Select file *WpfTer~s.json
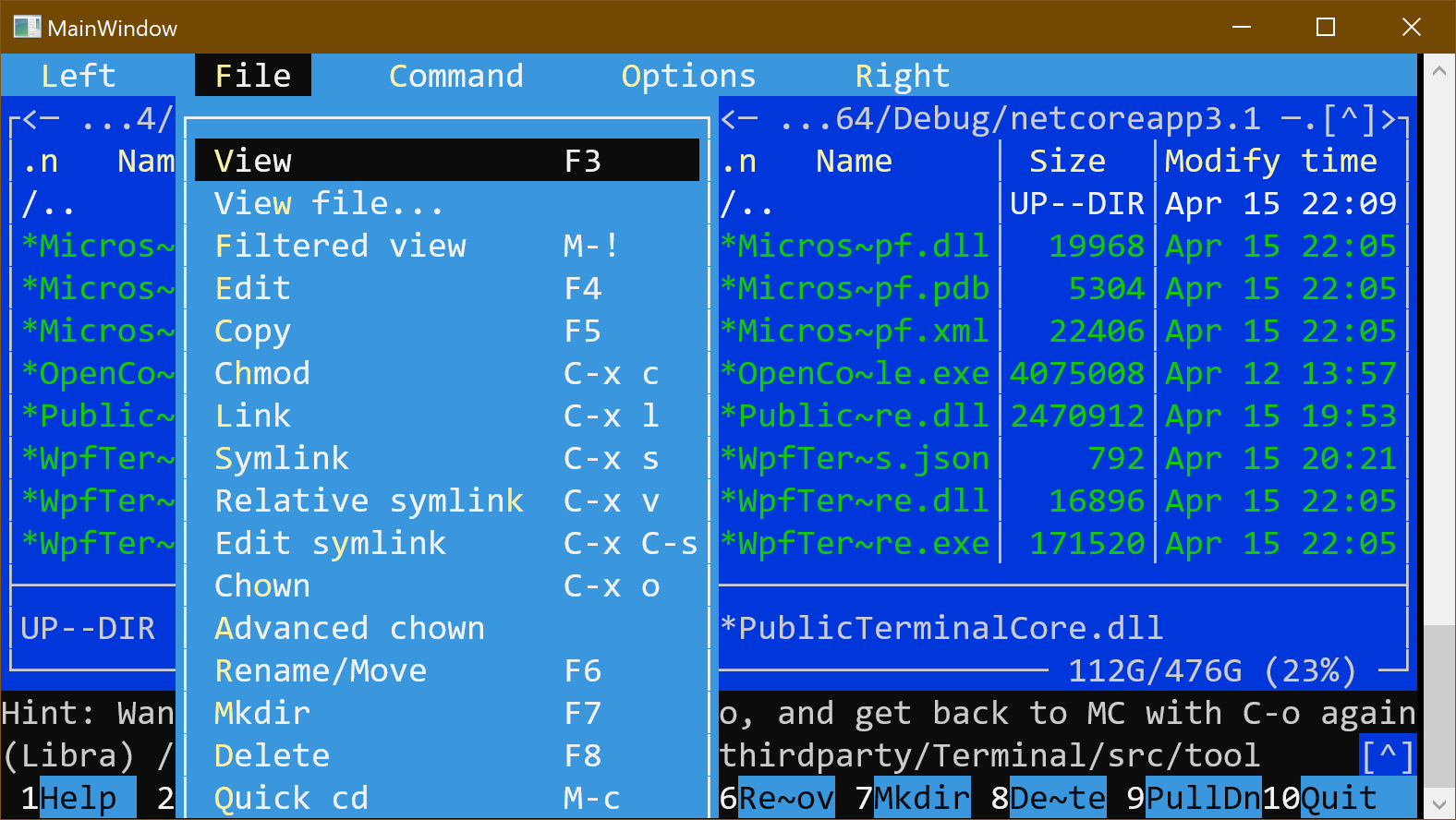 coord(855,458)
